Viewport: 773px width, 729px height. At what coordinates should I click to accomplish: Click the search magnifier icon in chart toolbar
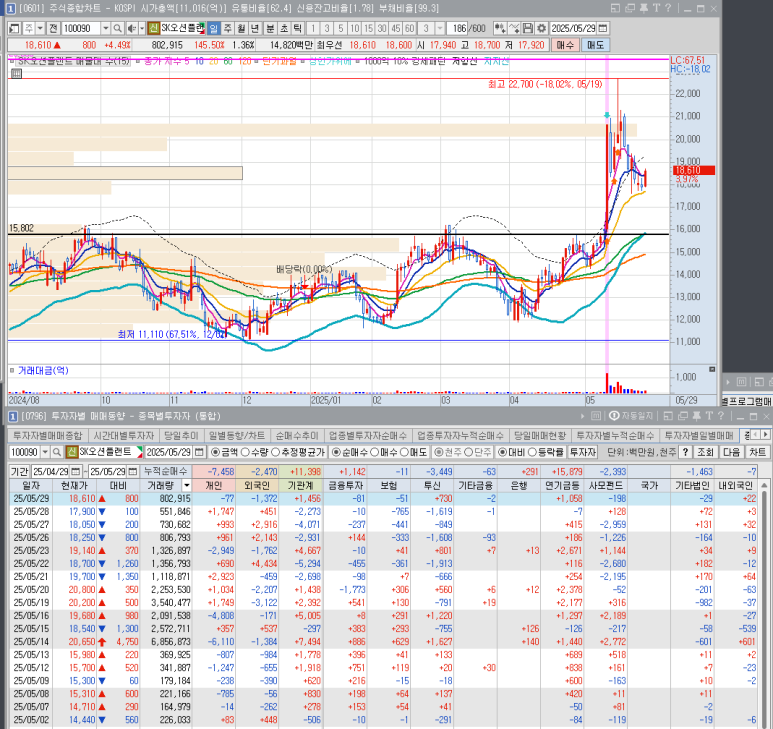tap(117, 29)
